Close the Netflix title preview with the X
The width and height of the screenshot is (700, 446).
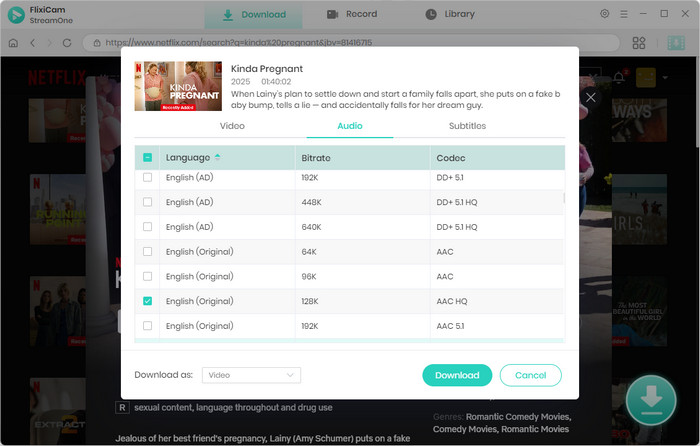pyautogui.click(x=591, y=97)
